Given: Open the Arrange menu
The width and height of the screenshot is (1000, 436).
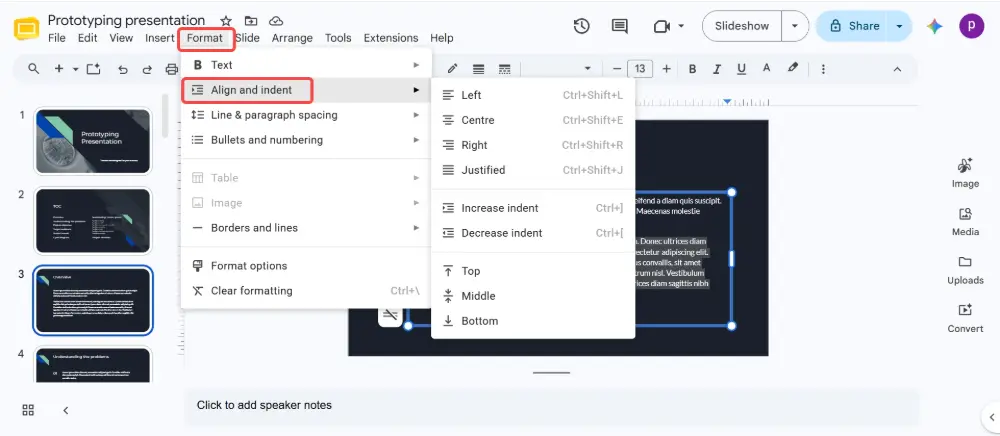Looking at the screenshot, I should pos(292,38).
